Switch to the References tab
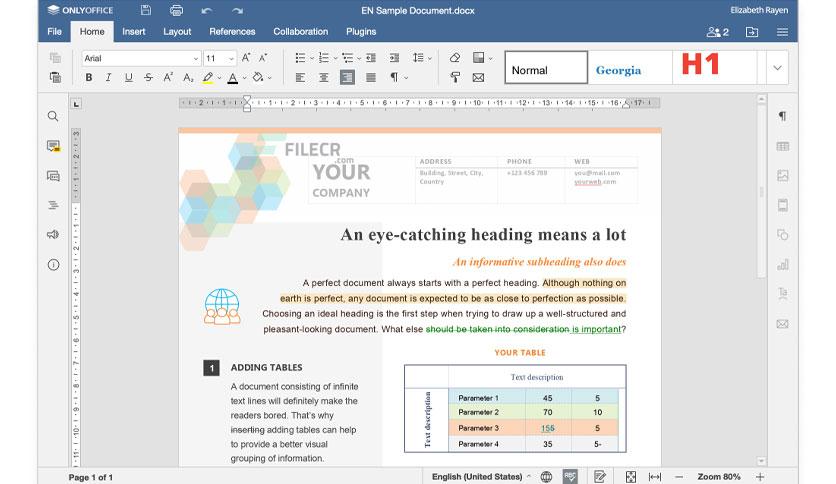This screenshot has width=836, height=484. tap(232, 31)
